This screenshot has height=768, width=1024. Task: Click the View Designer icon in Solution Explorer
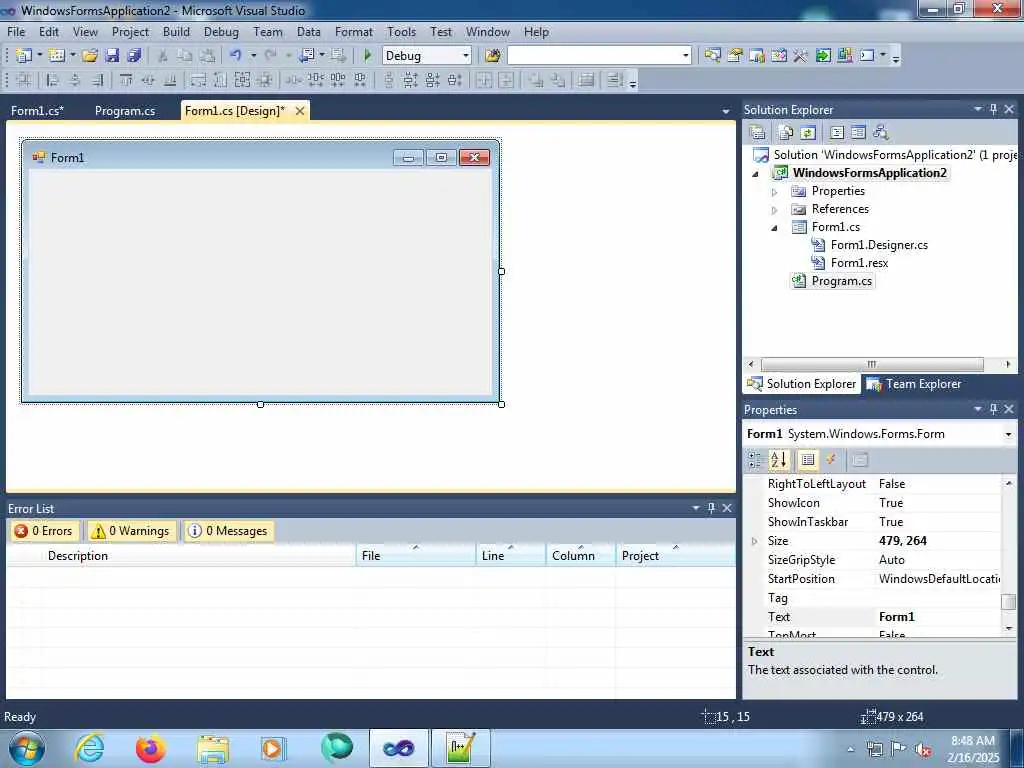point(859,133)
